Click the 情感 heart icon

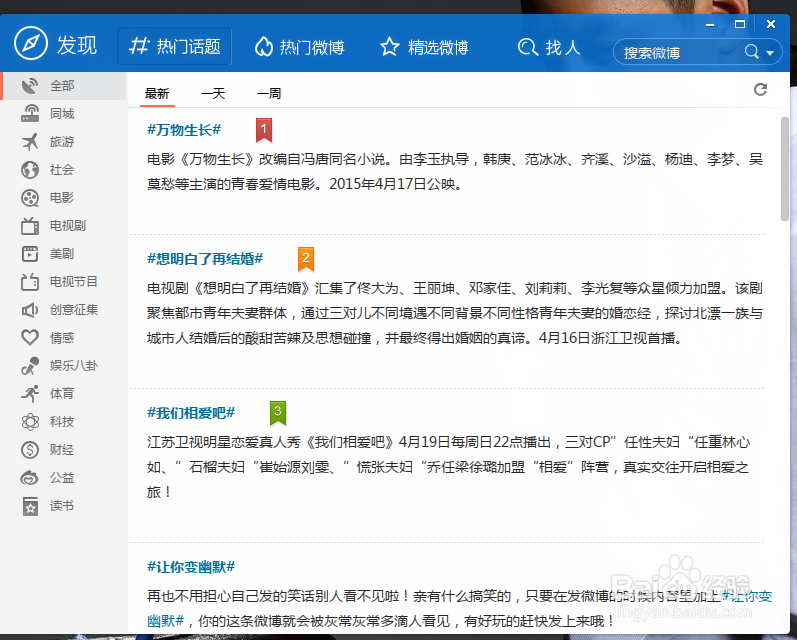point(30,338)
